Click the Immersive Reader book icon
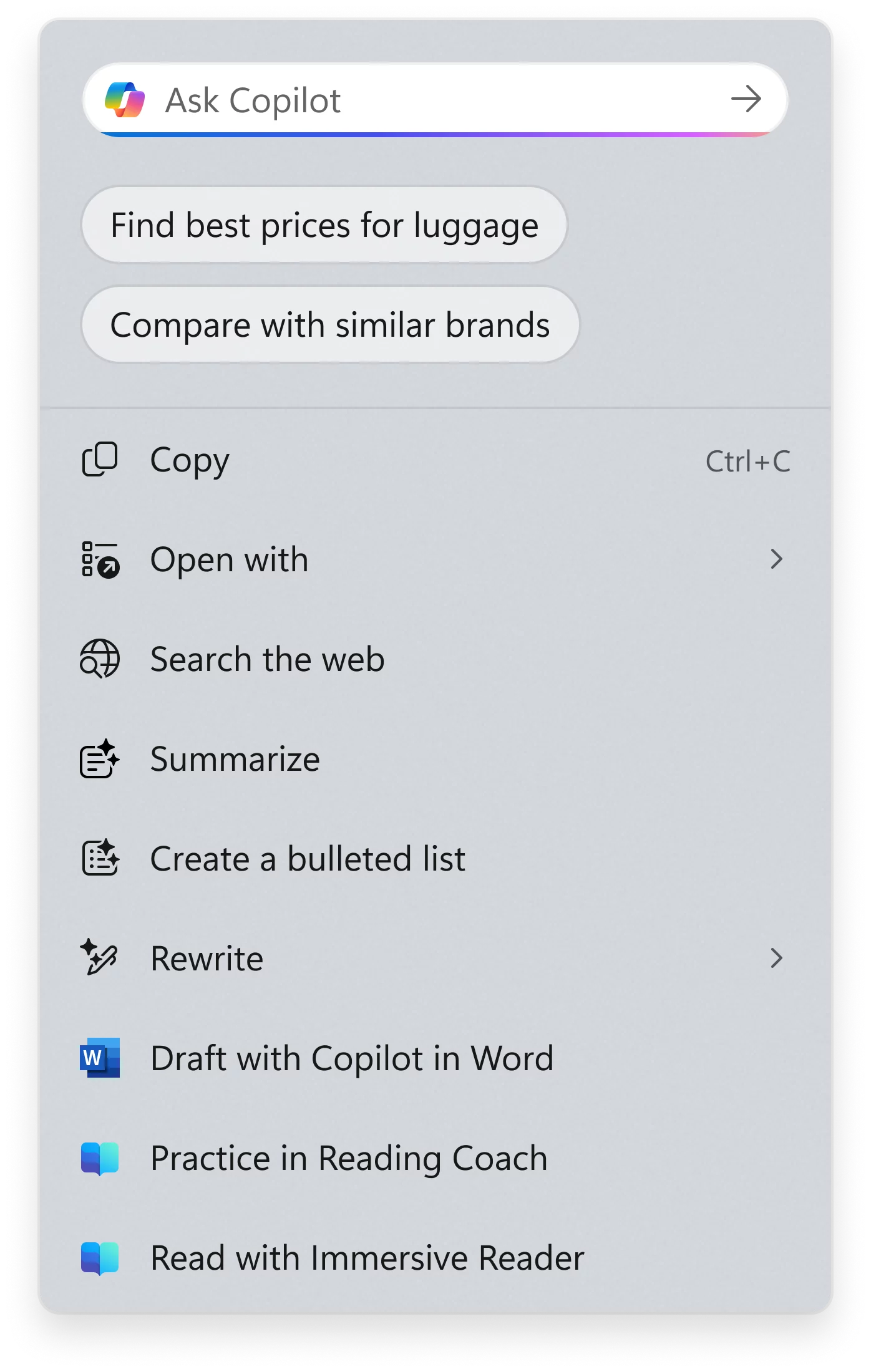 tap(100, 1258)
